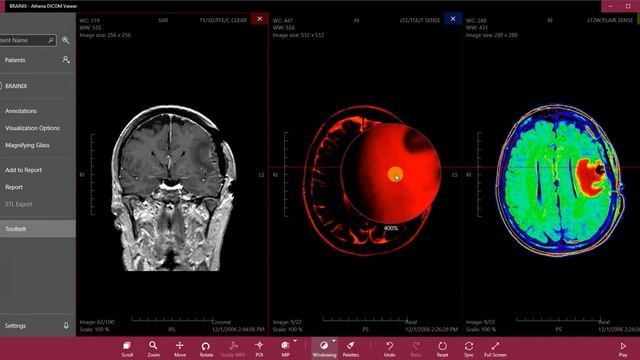Reset the image view
The image size is (640, 360).
pyautogui.click(x=442, y=349)
